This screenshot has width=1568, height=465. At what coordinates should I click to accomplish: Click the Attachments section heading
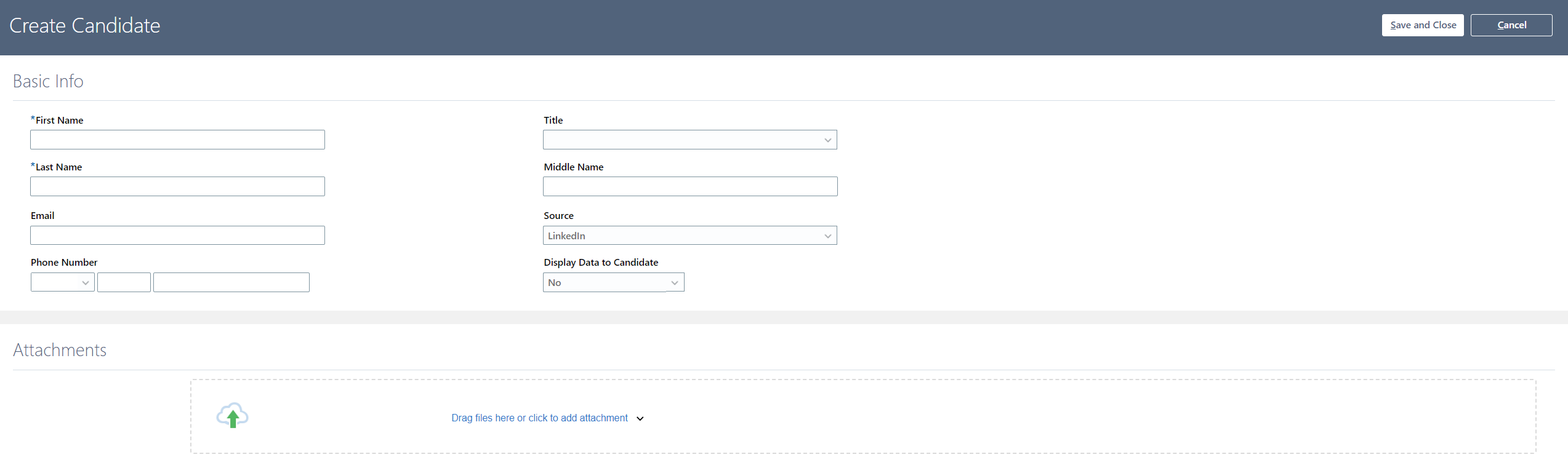[60, 350]
